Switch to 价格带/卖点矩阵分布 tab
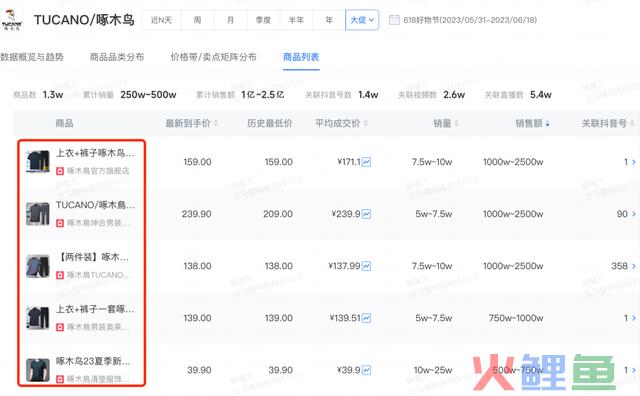Screen dimensions: 640x396 213,57
